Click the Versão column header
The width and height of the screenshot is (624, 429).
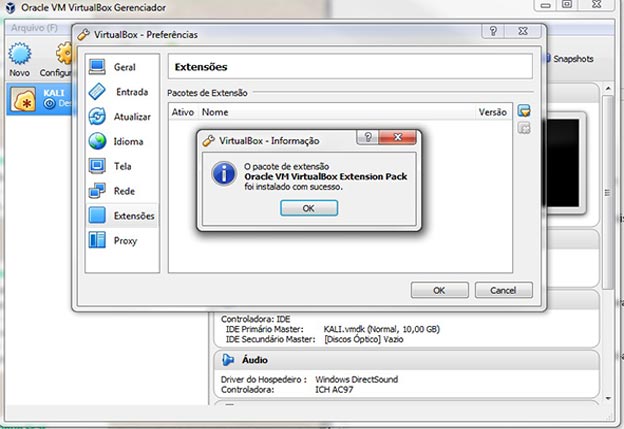[493, 112]
